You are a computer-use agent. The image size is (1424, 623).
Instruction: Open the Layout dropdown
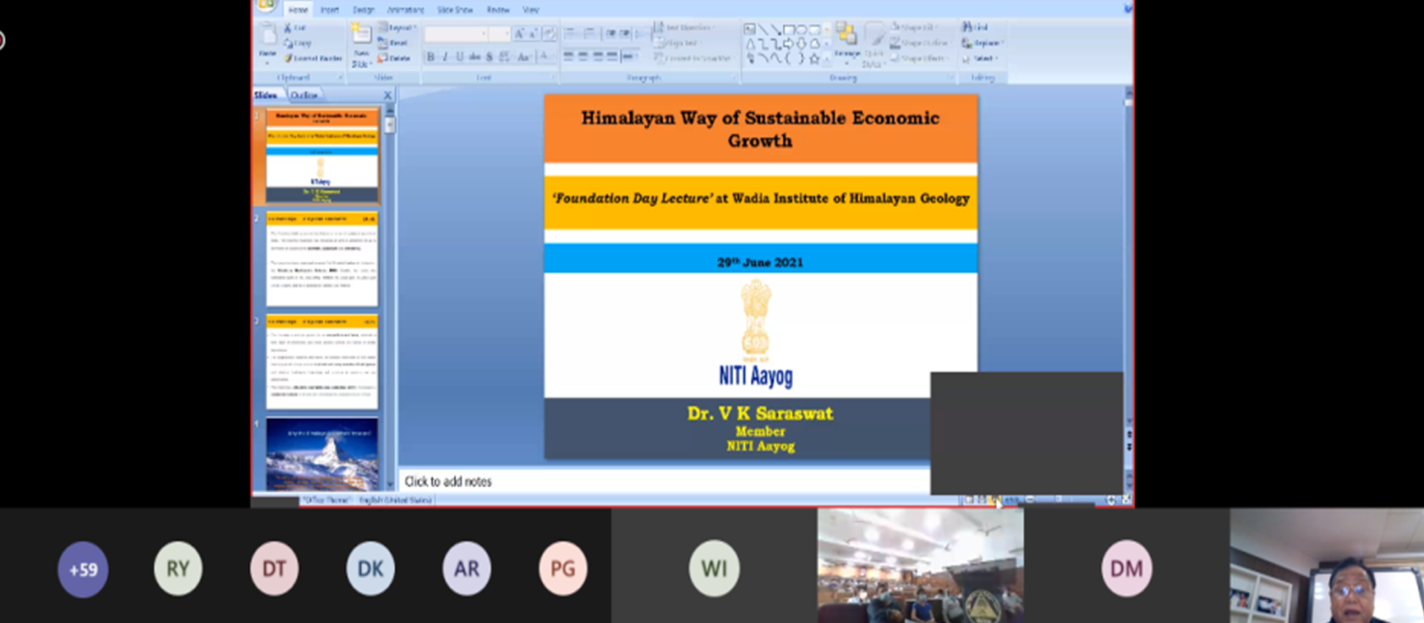coord(397,28)
